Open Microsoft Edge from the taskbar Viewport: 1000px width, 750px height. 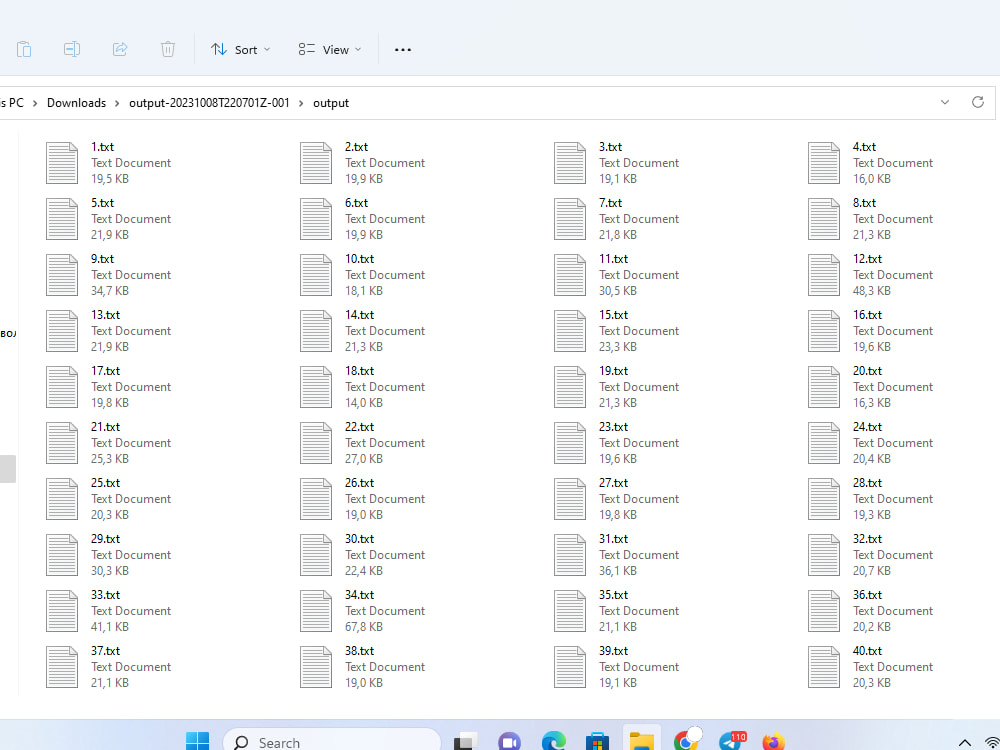coord(553,741)
